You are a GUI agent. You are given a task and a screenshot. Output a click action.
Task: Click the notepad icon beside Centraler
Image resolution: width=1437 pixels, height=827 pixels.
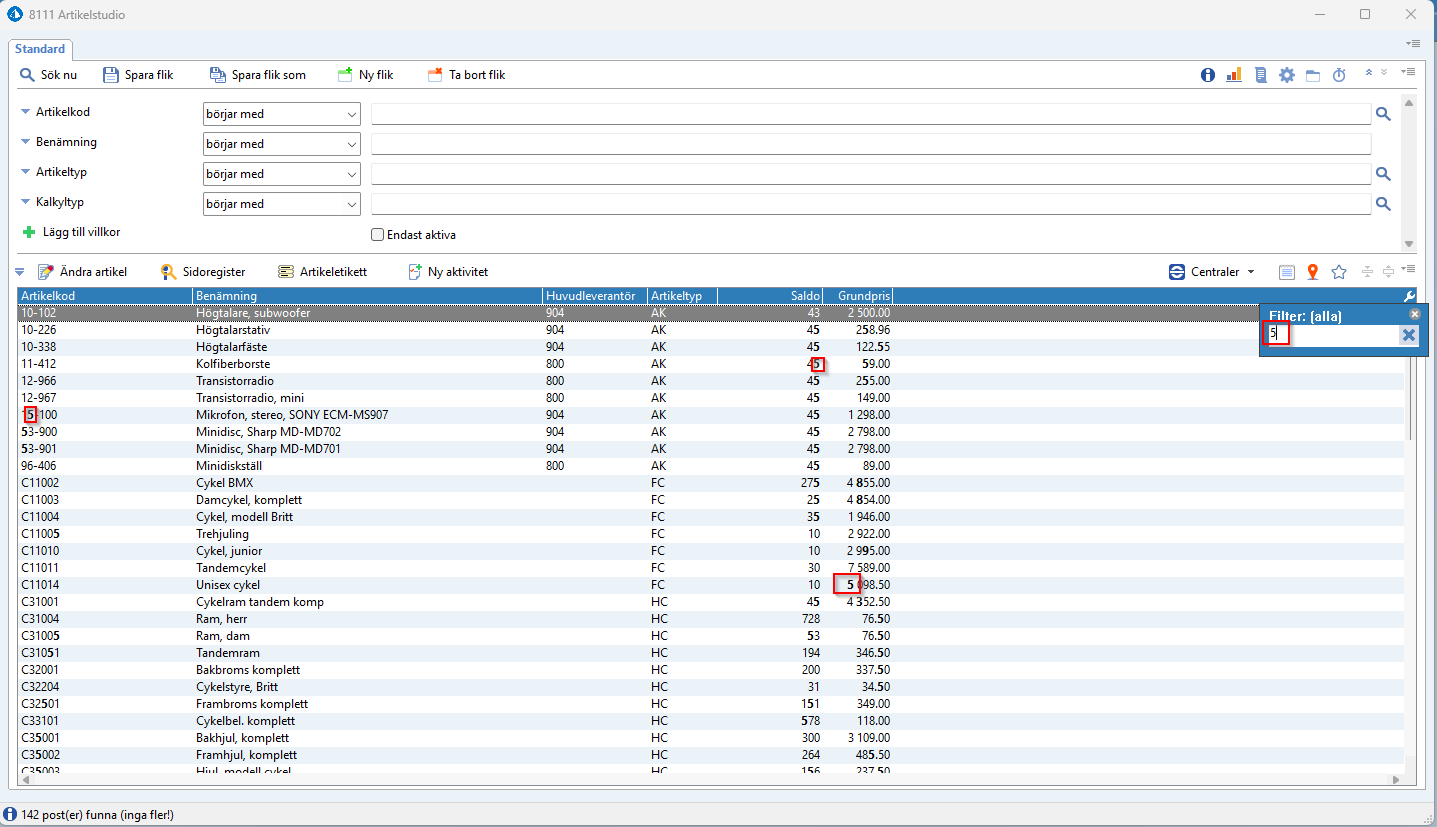pos(1287,272)
